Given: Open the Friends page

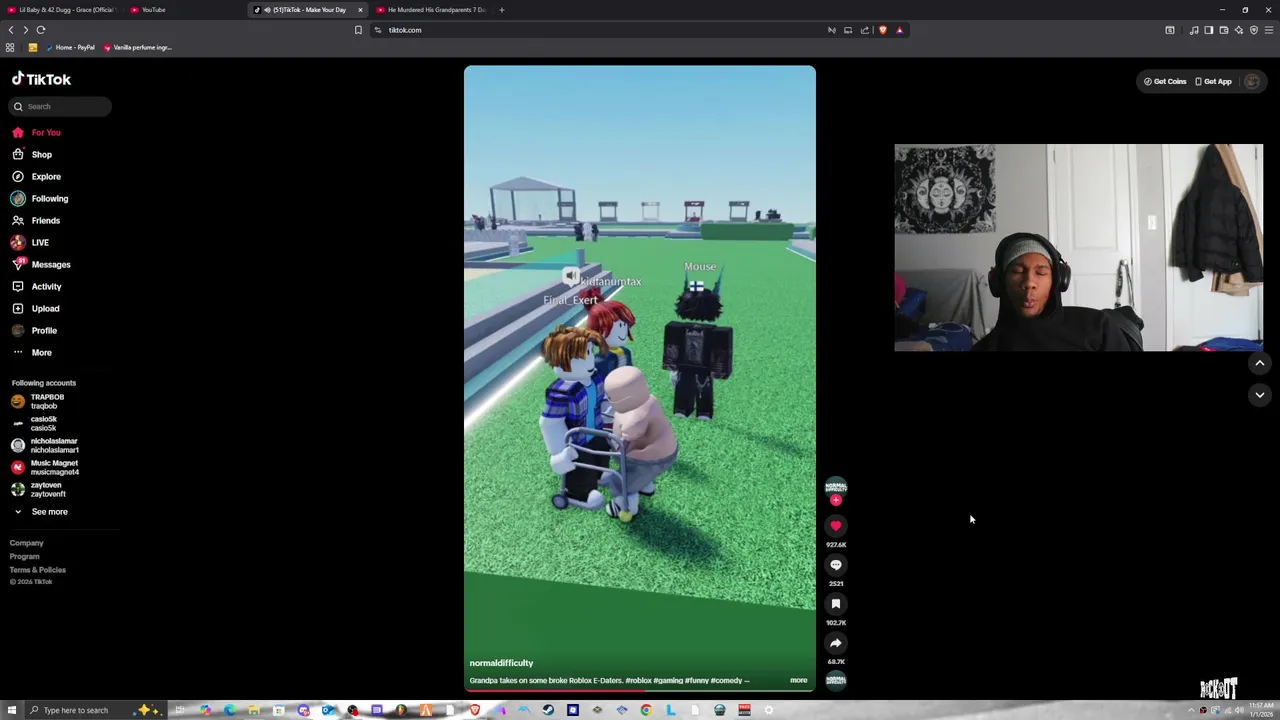Looking at the screenshot, I should [x=36, y=220].
